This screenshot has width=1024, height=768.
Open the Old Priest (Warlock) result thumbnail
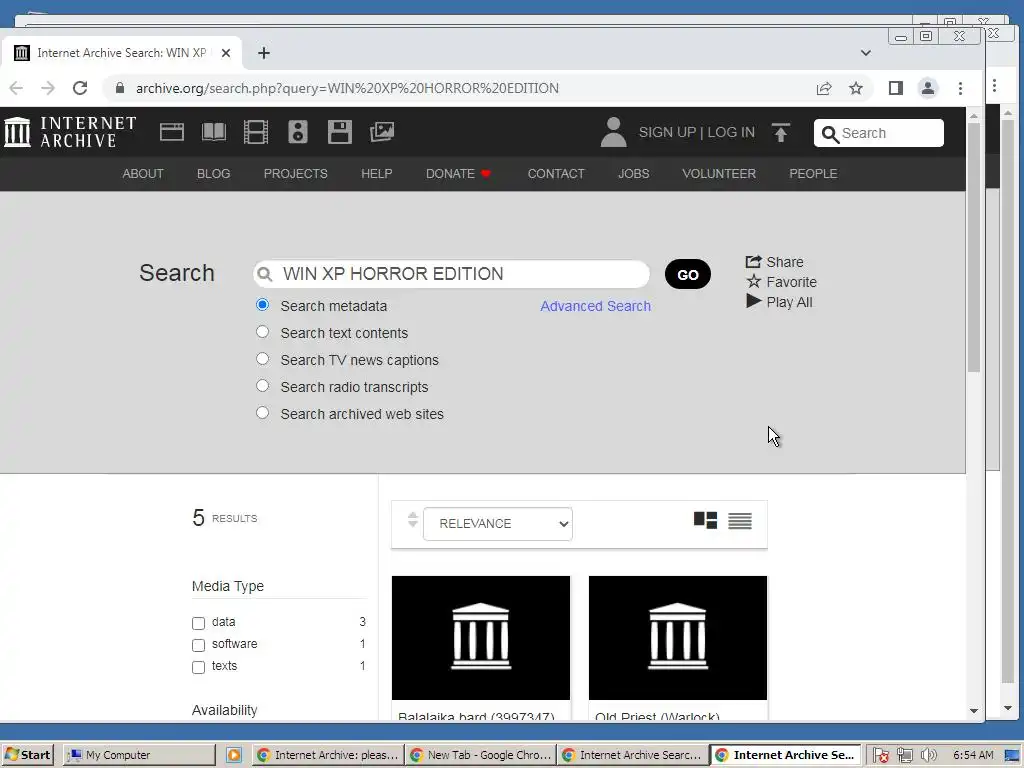coord(678,637)
